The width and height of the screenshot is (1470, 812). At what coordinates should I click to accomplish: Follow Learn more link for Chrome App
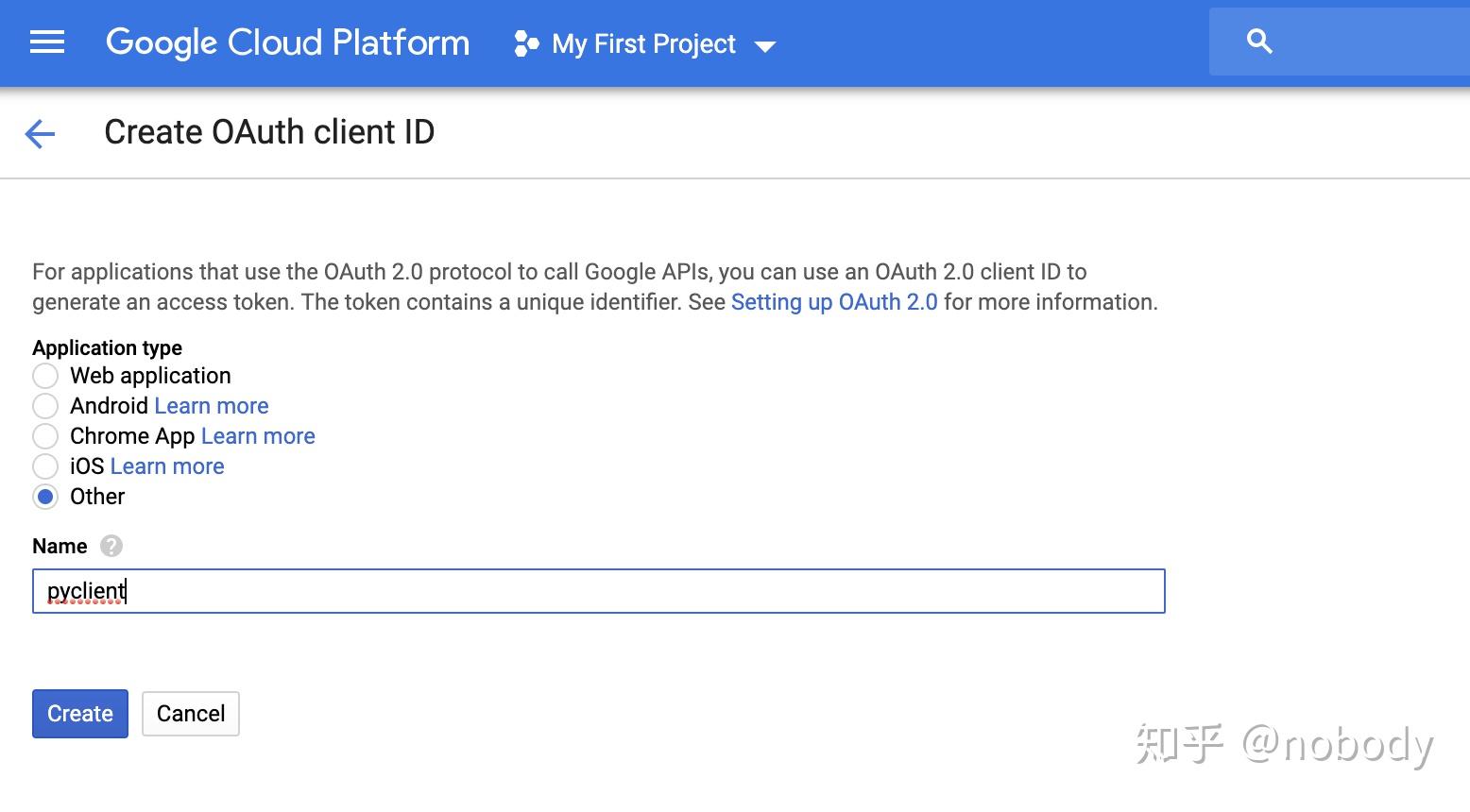pyautogui.click(x=258, y=436)
